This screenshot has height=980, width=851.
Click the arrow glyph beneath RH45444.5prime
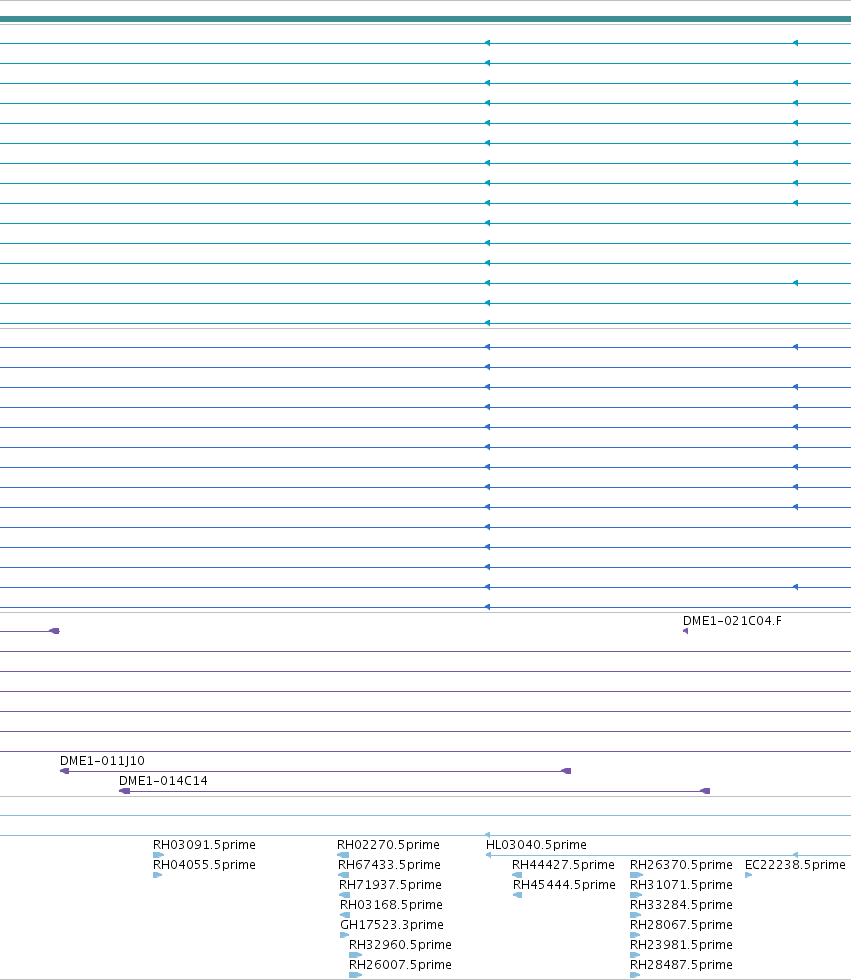517,895
